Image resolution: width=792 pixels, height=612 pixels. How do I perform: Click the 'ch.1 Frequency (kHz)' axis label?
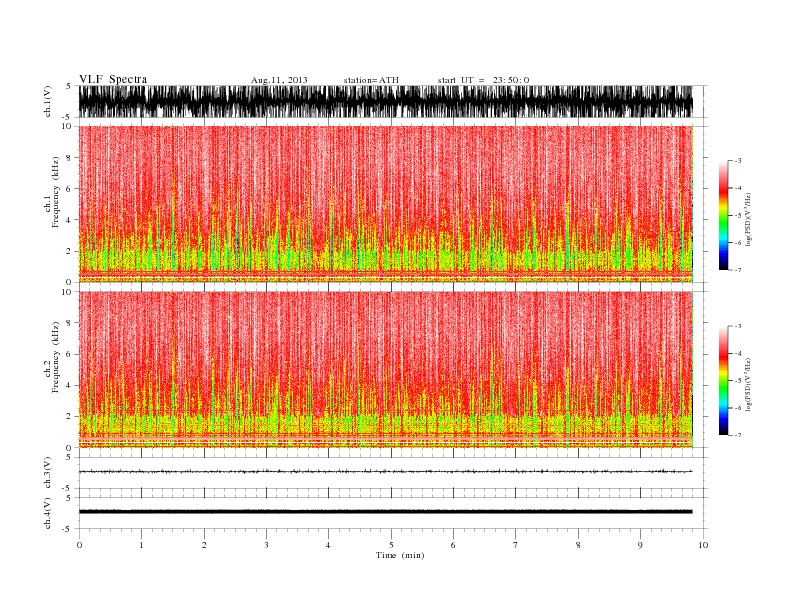click(x=52, y=193)
